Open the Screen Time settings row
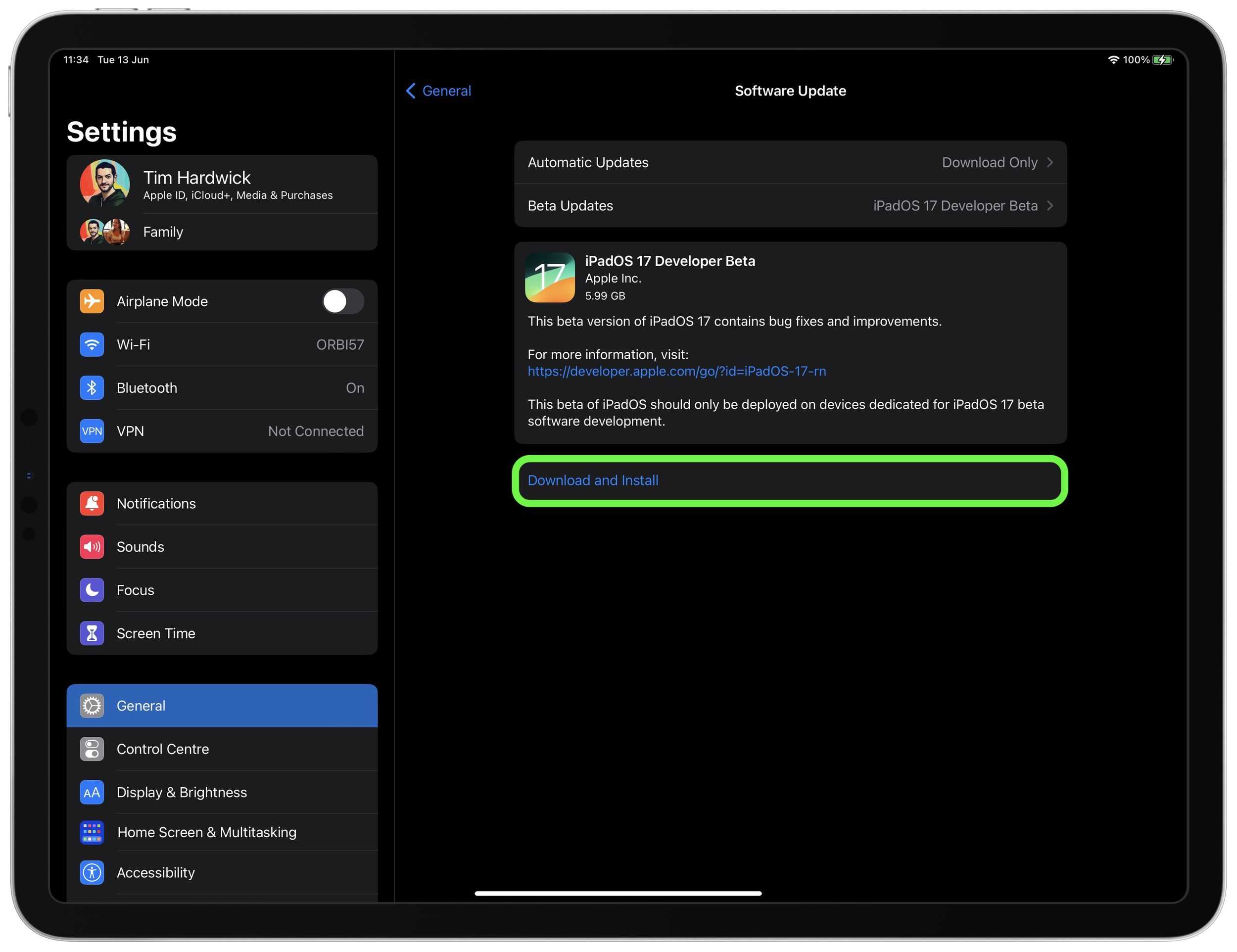This screenshot has height=952, width=1237. tap(222, 633)
